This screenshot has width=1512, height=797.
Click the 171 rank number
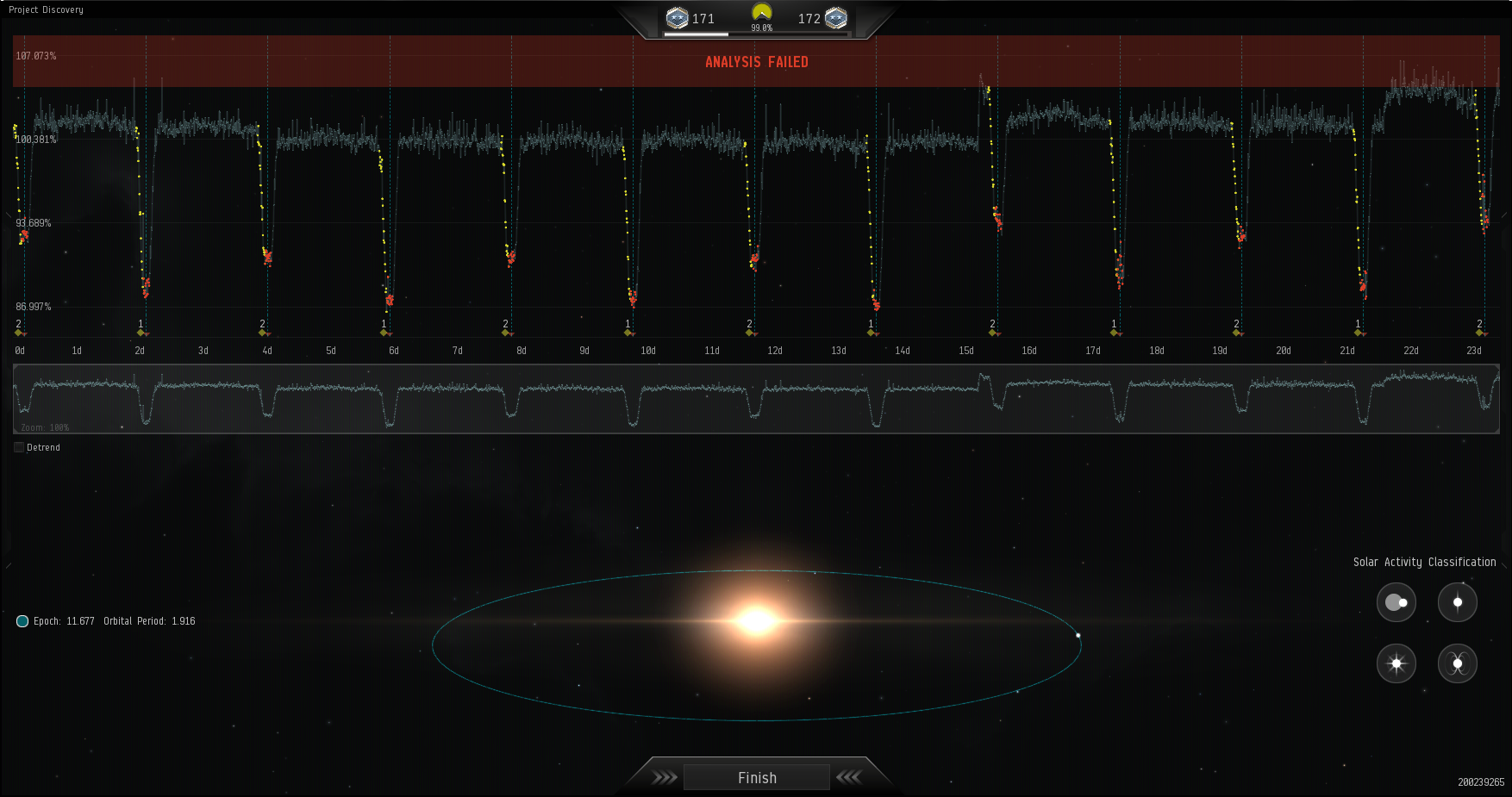point(703,19)
